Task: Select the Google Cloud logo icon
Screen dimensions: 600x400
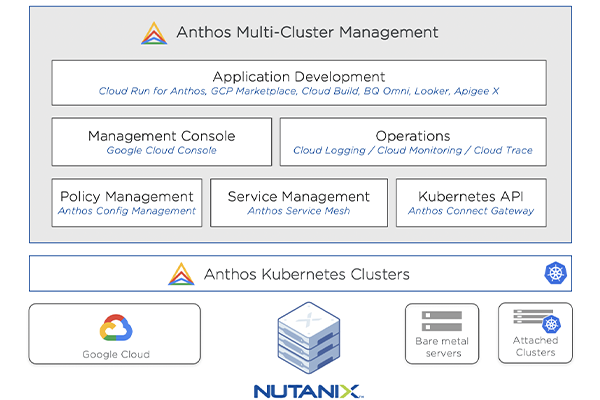Action: (115, 328)
